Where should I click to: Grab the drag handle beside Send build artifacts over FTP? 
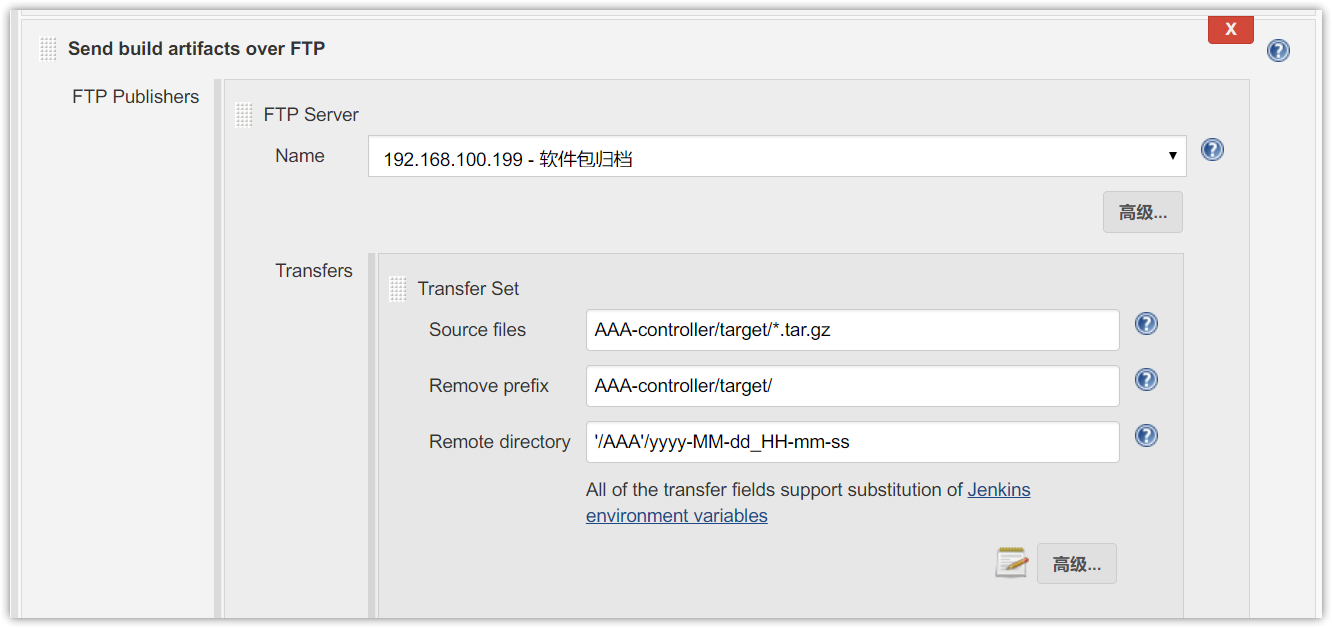(48, 49)
